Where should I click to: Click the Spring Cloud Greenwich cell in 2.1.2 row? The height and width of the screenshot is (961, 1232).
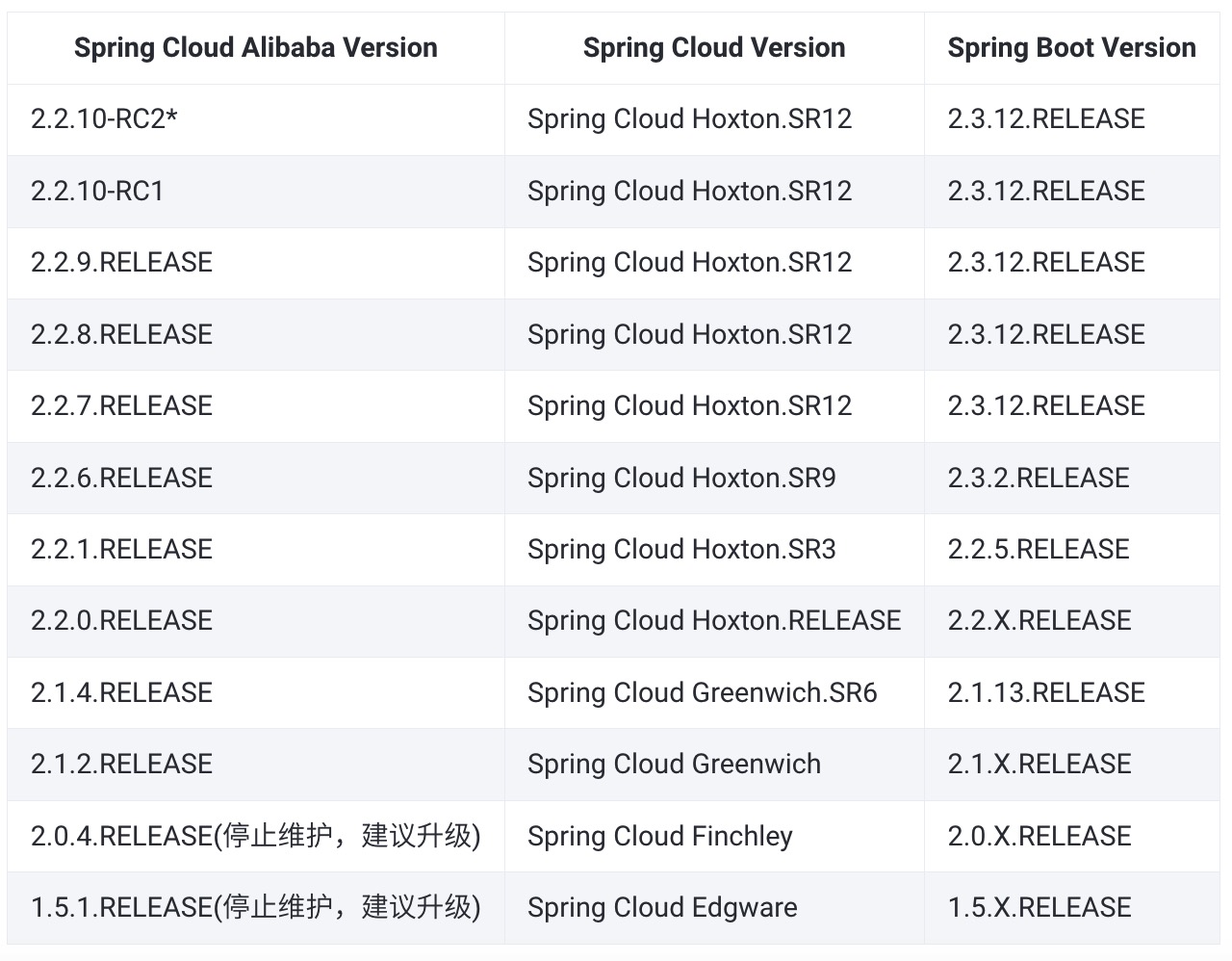click(714, 765)
